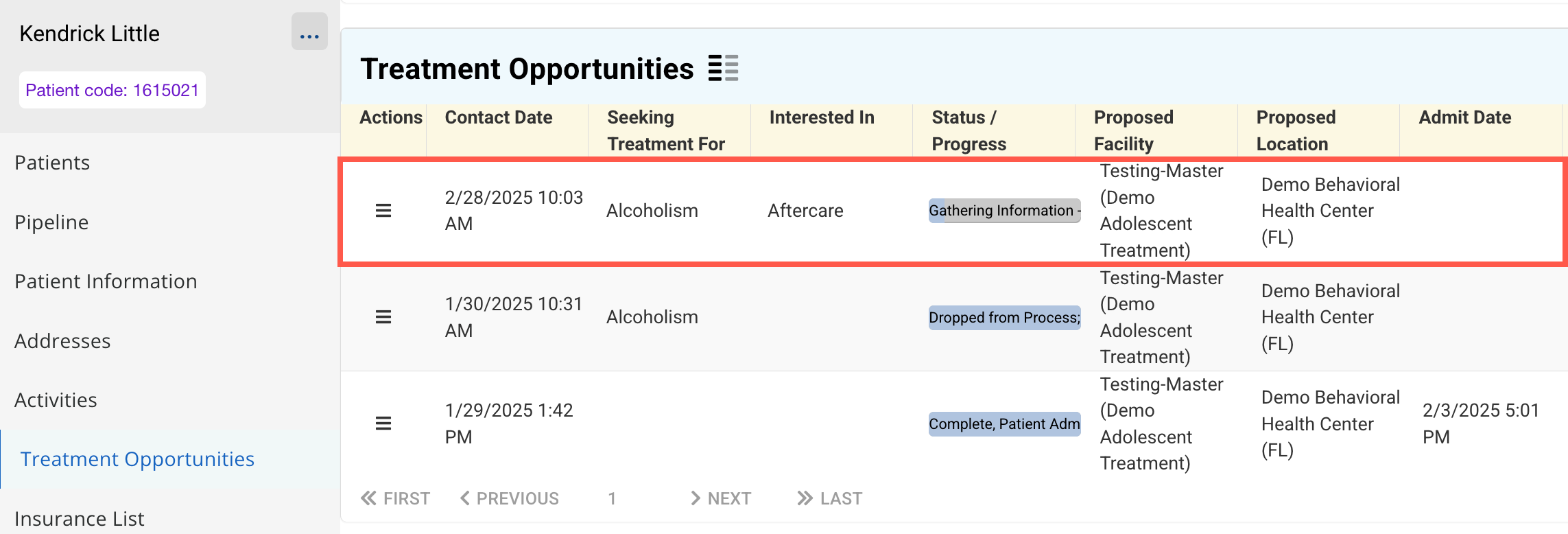Viewport: 1568px width, 534px height.
Task: Open the Patients sidebar section
Action: tap(52, 163)
